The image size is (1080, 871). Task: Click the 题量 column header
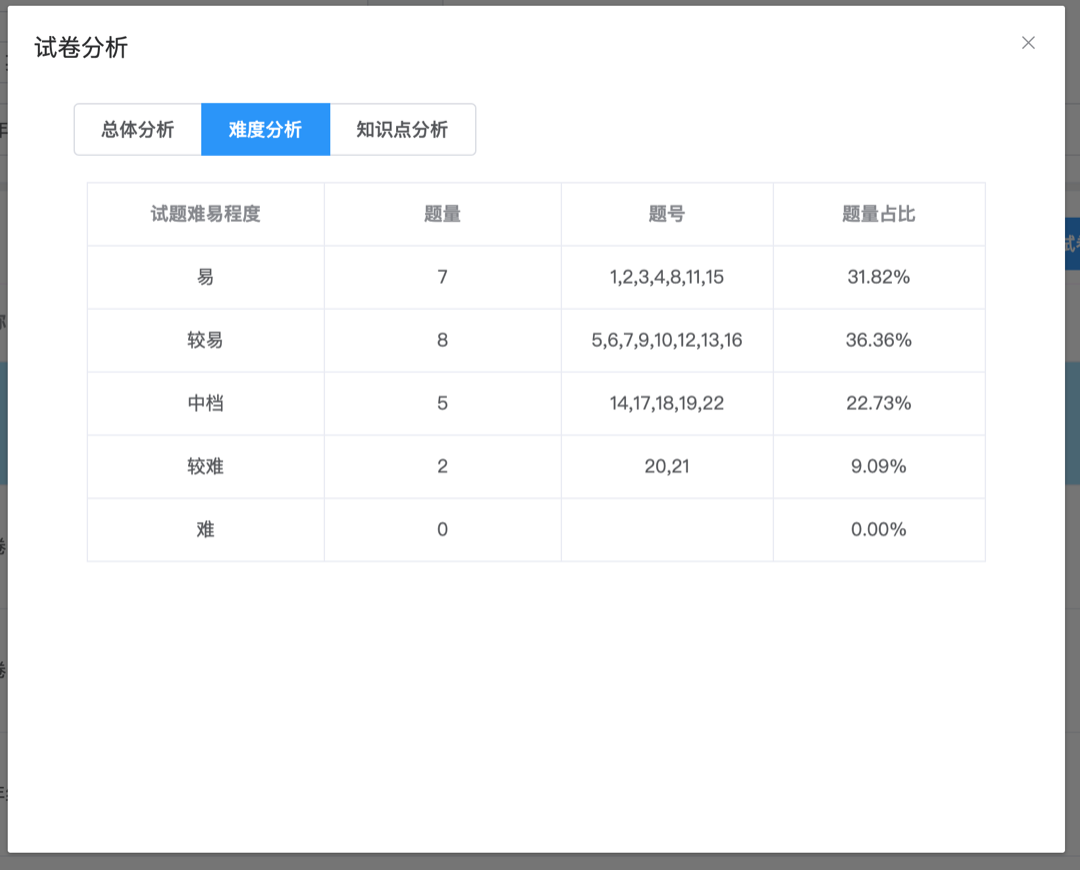442,214
